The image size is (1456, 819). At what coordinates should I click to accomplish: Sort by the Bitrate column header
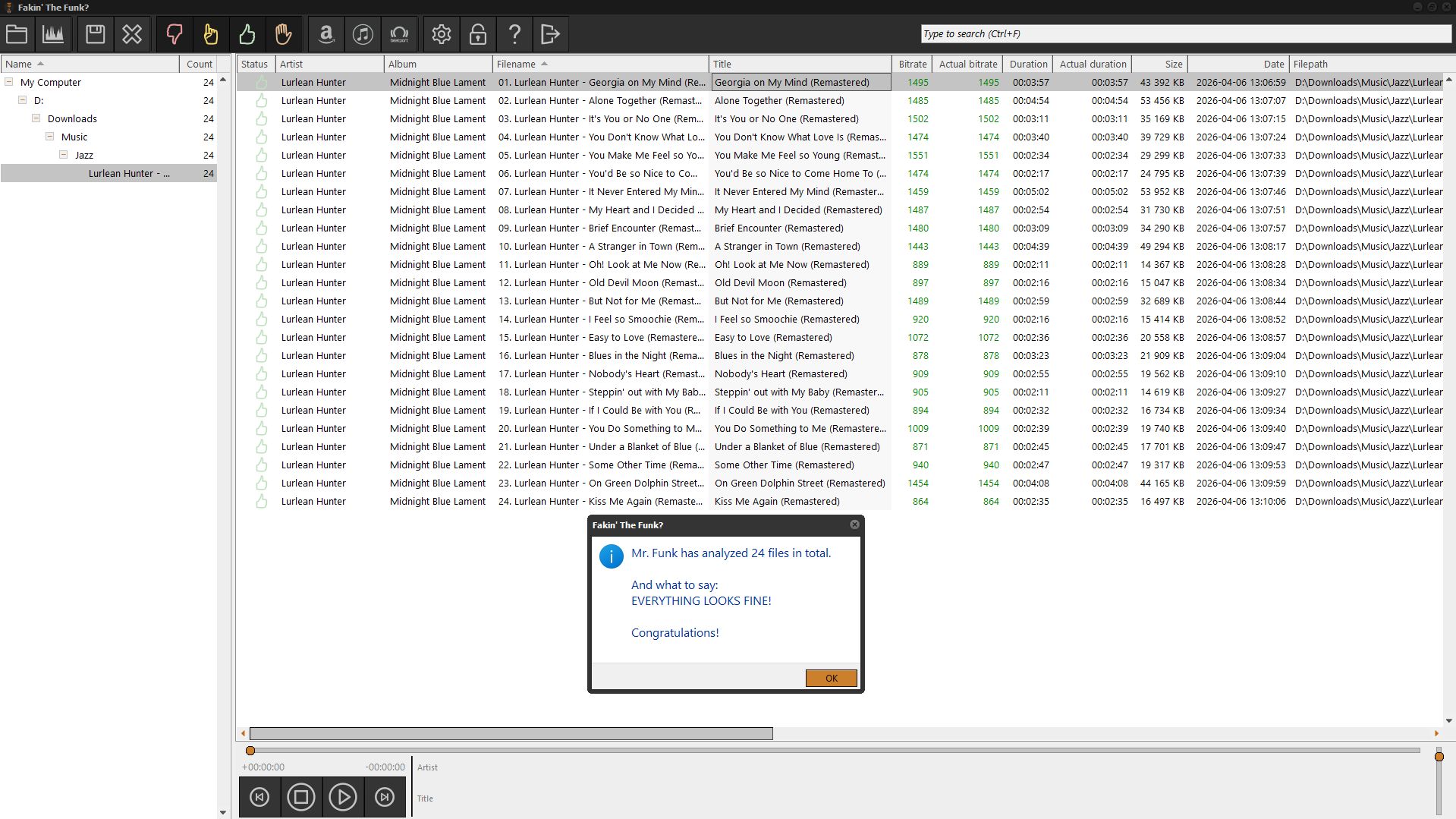912,65
